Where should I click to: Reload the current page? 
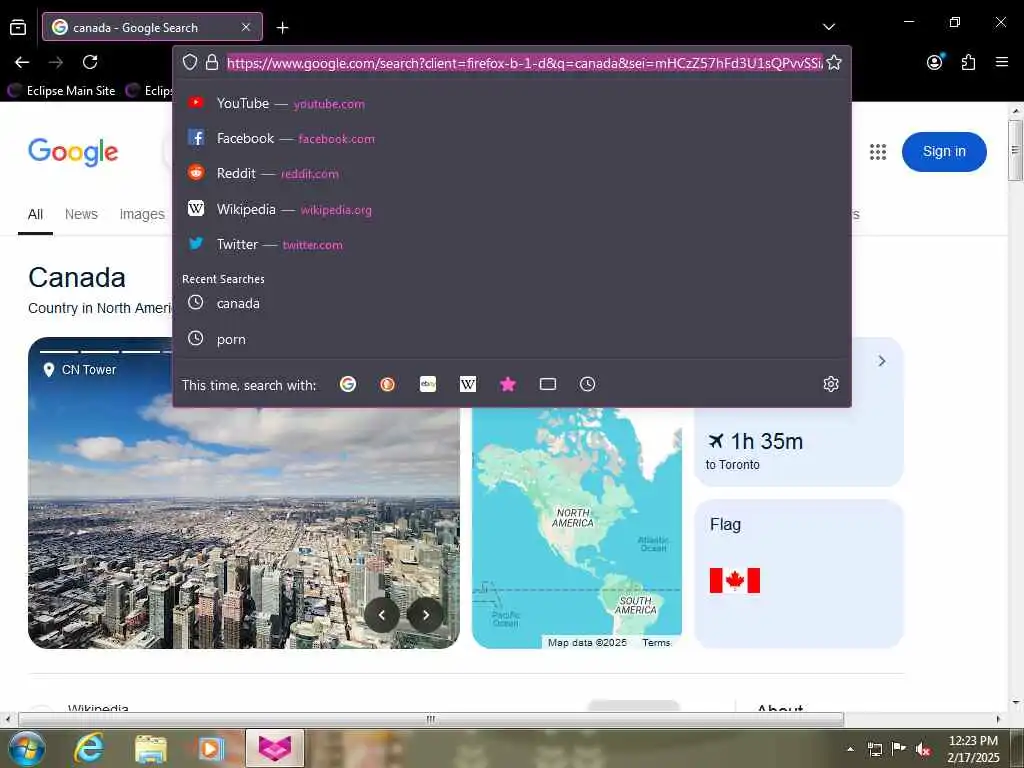point(90,62)
